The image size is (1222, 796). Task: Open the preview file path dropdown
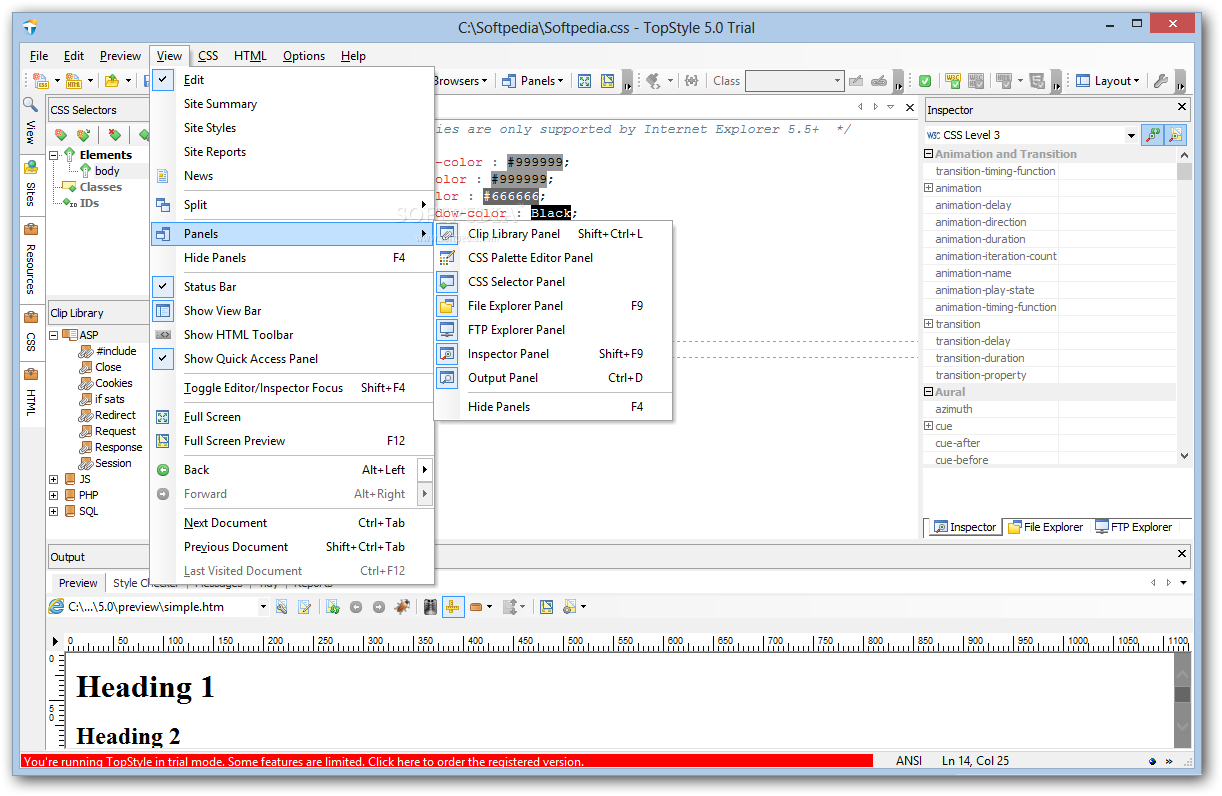[x=264, y=607]
